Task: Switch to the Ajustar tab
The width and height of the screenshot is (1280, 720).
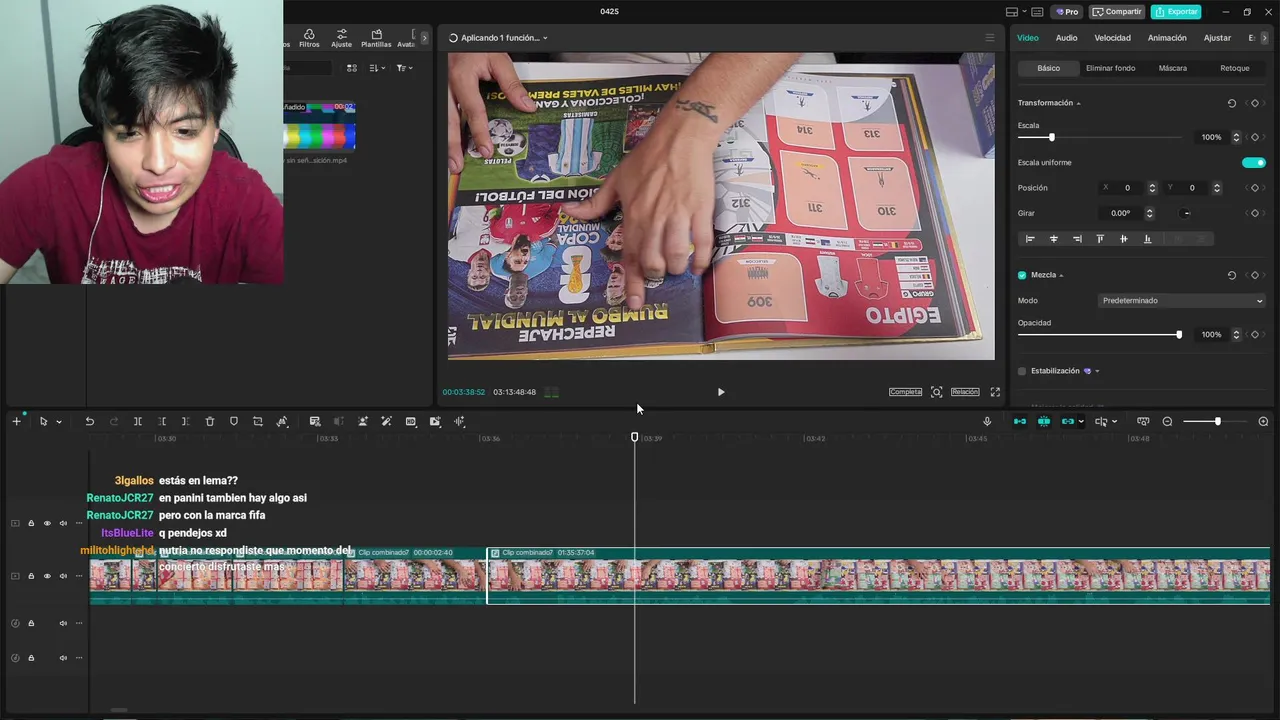Action: point(1217,38)
